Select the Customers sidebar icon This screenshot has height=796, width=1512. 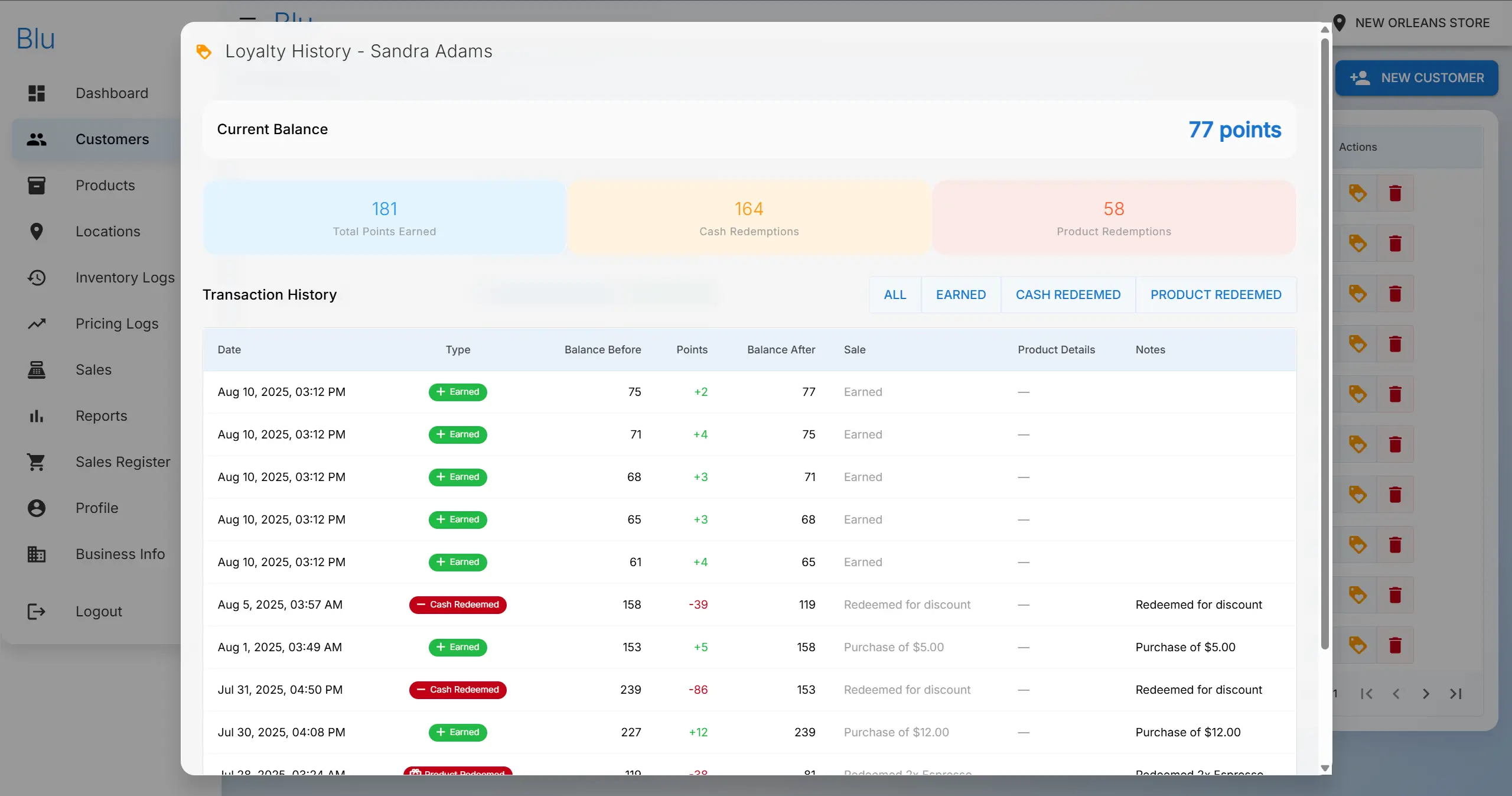click(37, 139)
